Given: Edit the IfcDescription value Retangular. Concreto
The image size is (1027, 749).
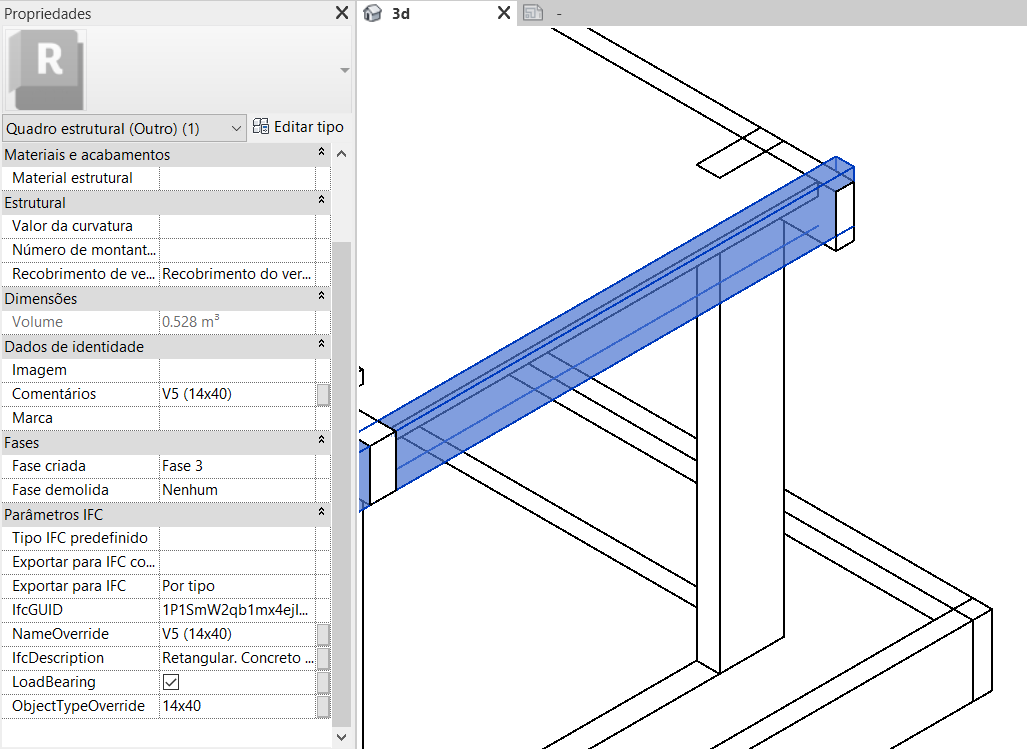Looking at the screenshot, I should (x=237, y=658).
